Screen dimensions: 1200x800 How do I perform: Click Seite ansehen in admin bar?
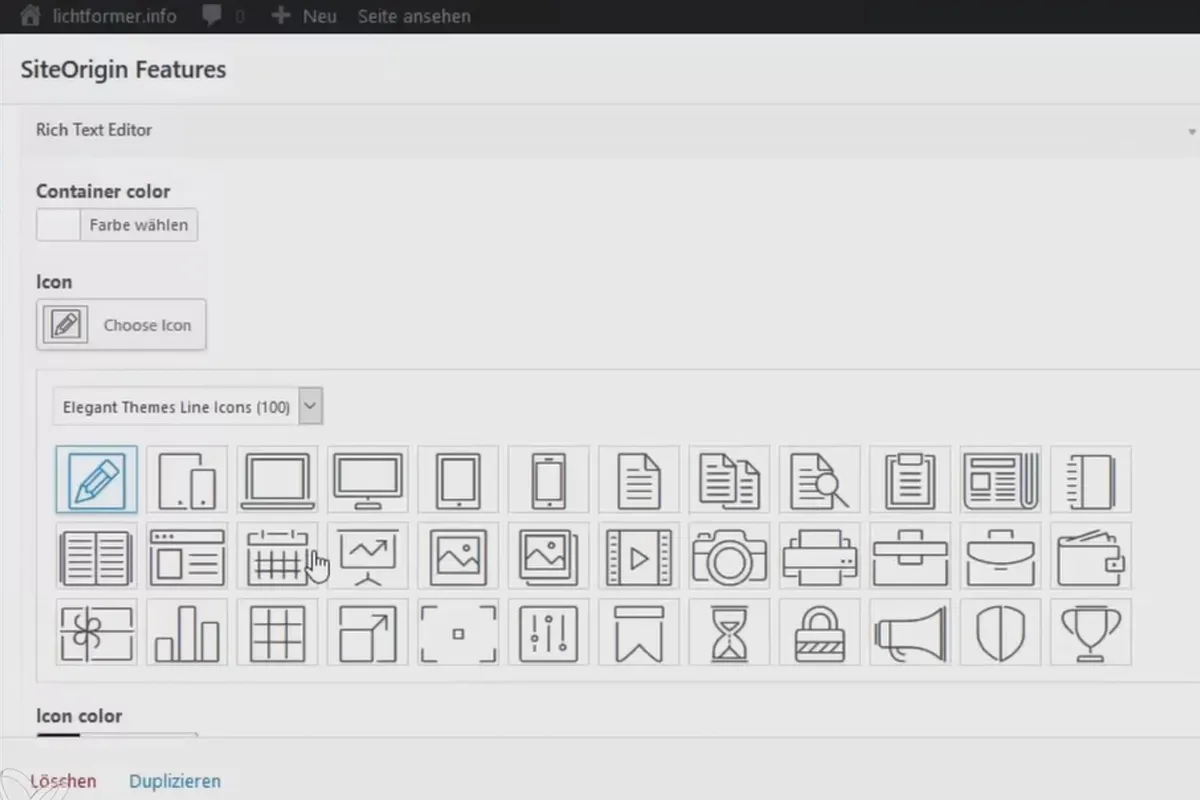[x=414, y=16]
